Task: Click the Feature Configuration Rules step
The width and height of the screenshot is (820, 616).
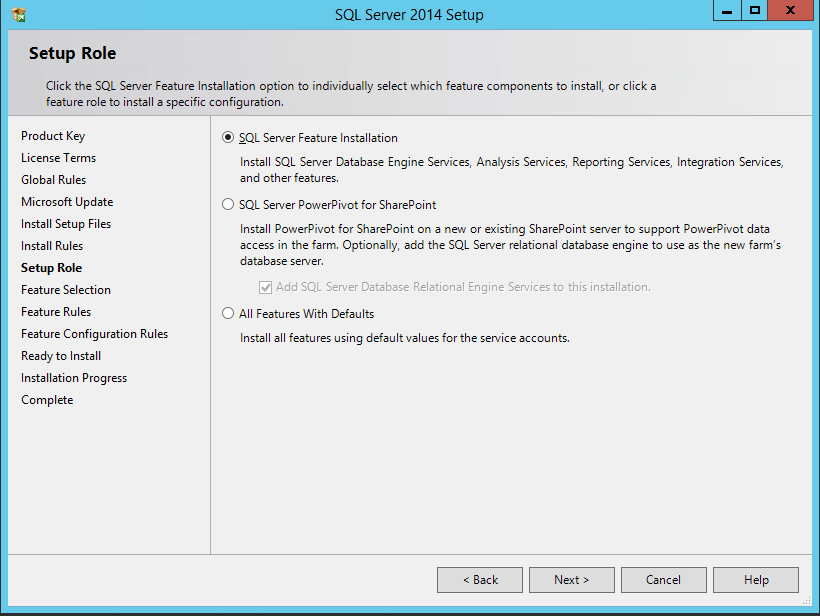Action: click(x=95, y=334)
